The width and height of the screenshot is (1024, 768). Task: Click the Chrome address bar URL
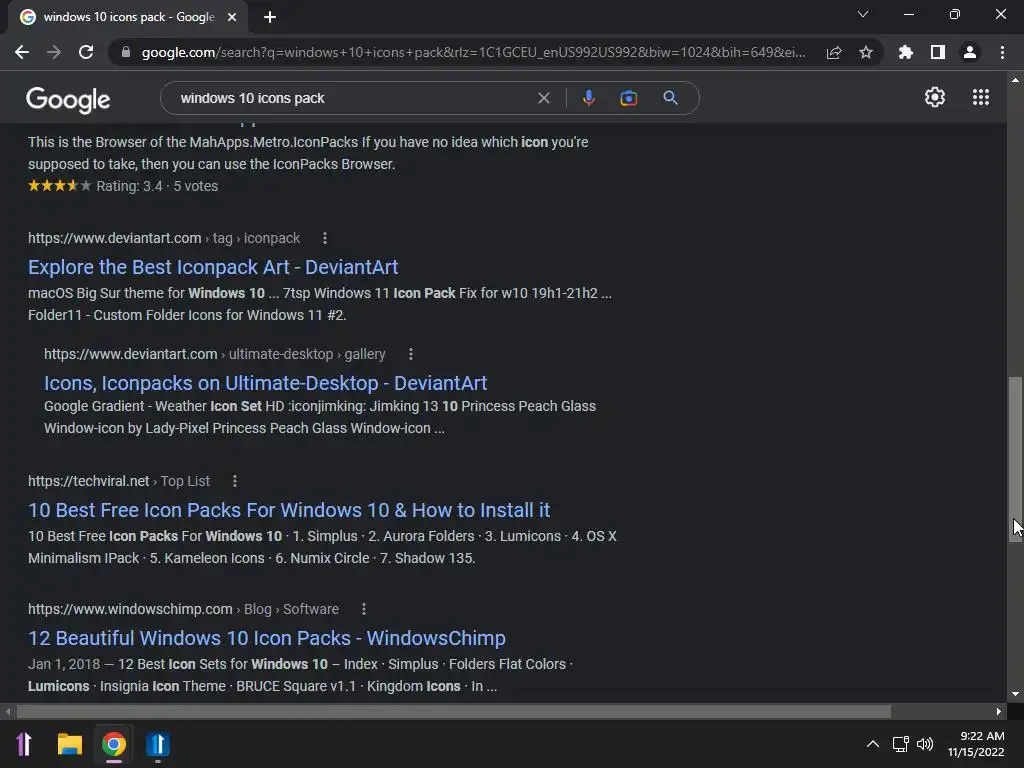coord(473,52)
